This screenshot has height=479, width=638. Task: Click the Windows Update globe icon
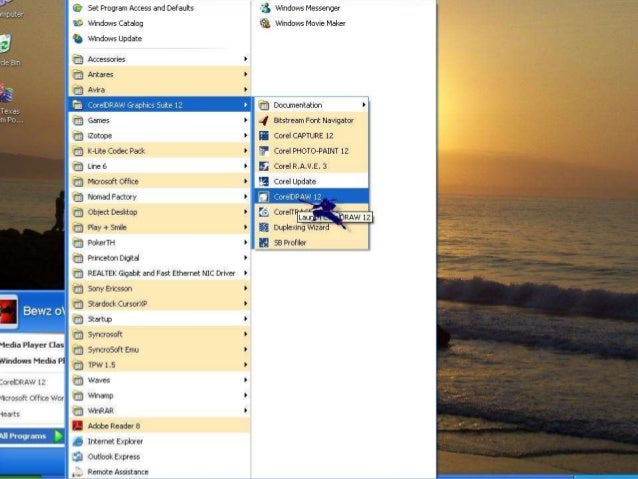[78, 39]
